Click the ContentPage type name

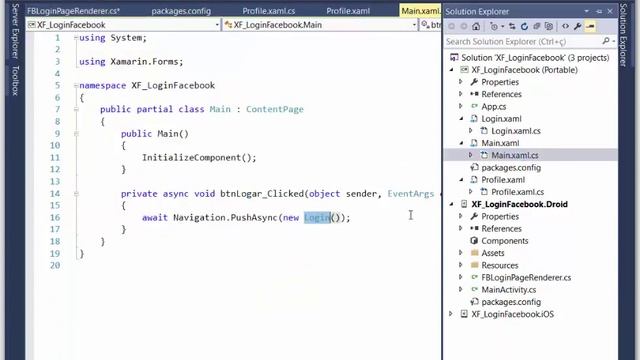(x=275, y=109)
